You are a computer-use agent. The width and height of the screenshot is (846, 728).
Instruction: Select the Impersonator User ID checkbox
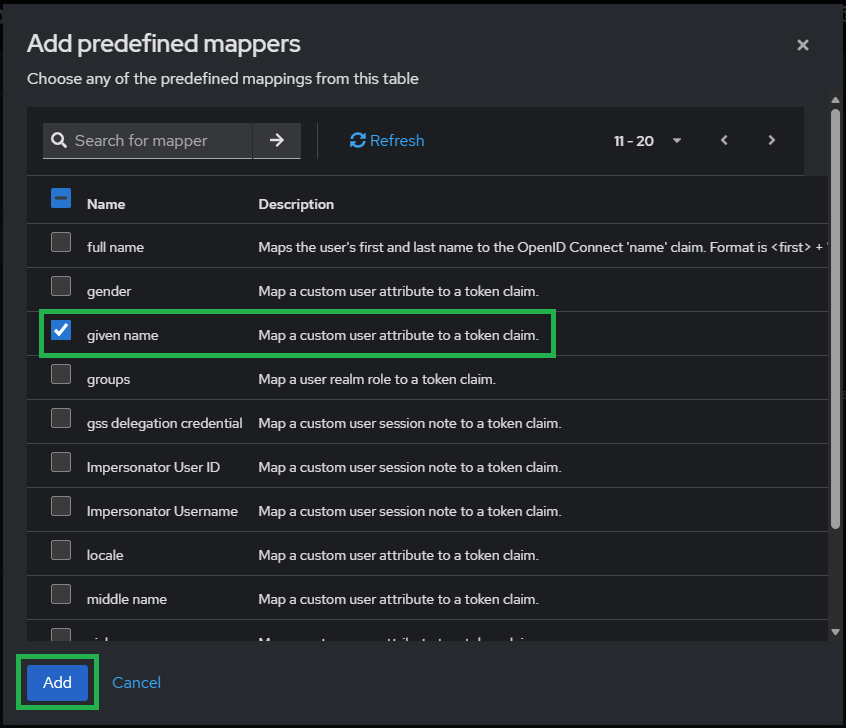(x=61, y=462)
